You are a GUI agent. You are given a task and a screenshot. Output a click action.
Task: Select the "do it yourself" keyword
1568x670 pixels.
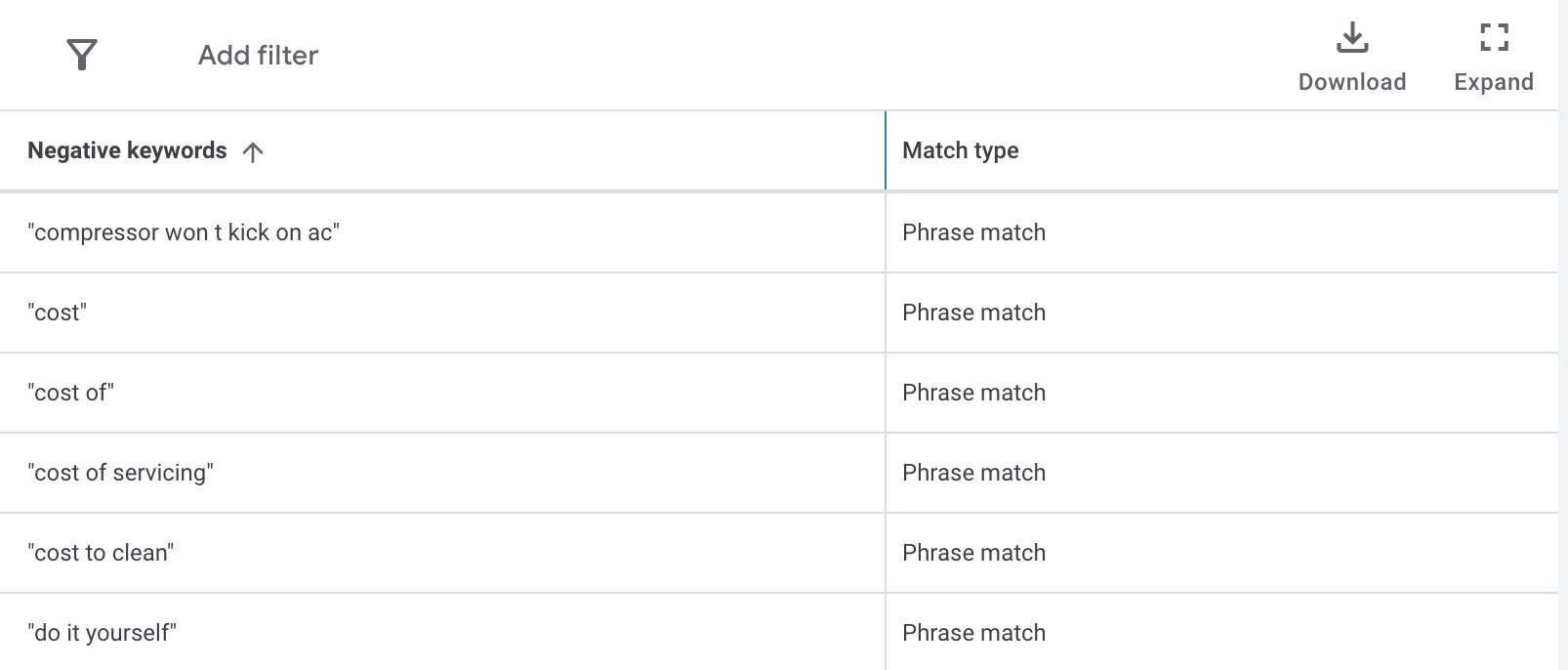pyautogui.click(x=102, y=633)
